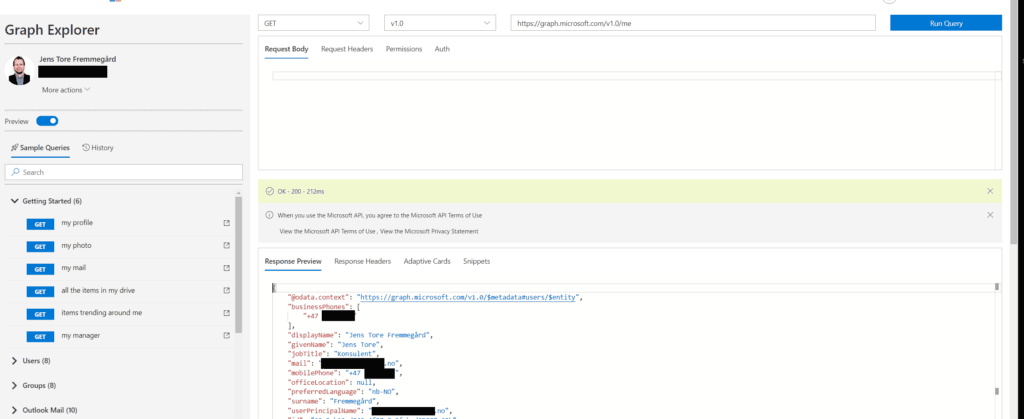Click the query URL input field

(693, 23)
